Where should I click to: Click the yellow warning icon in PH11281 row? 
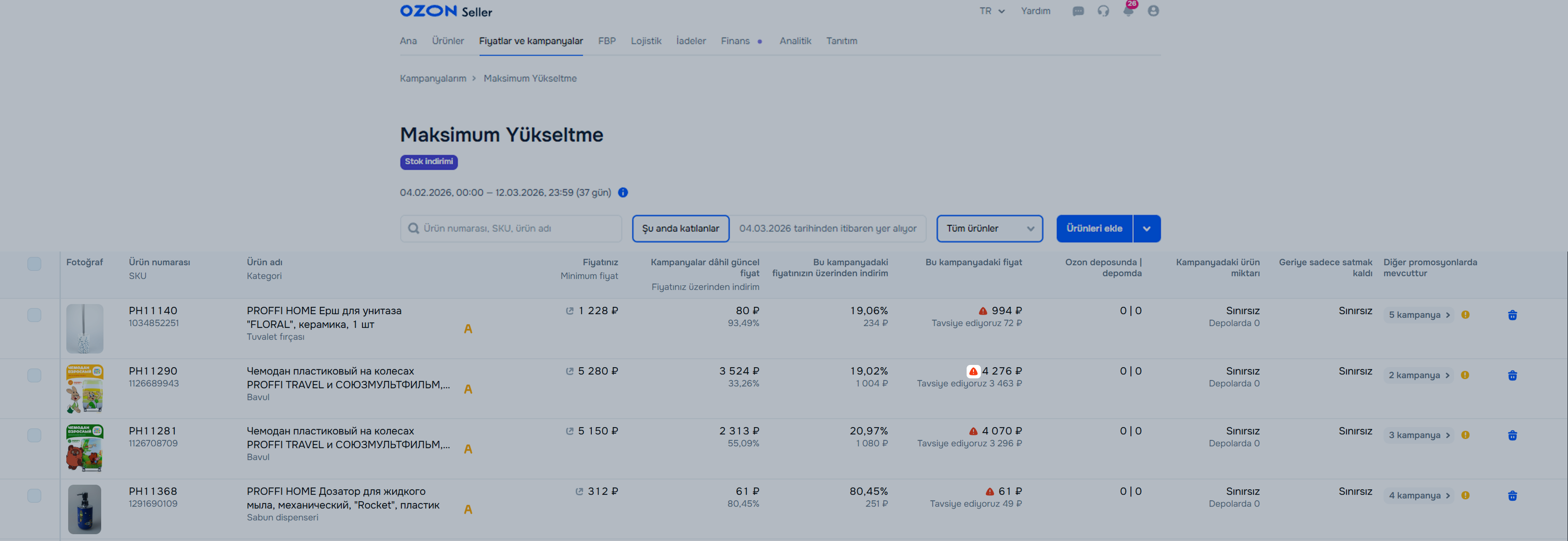(x=1465, y=435)
